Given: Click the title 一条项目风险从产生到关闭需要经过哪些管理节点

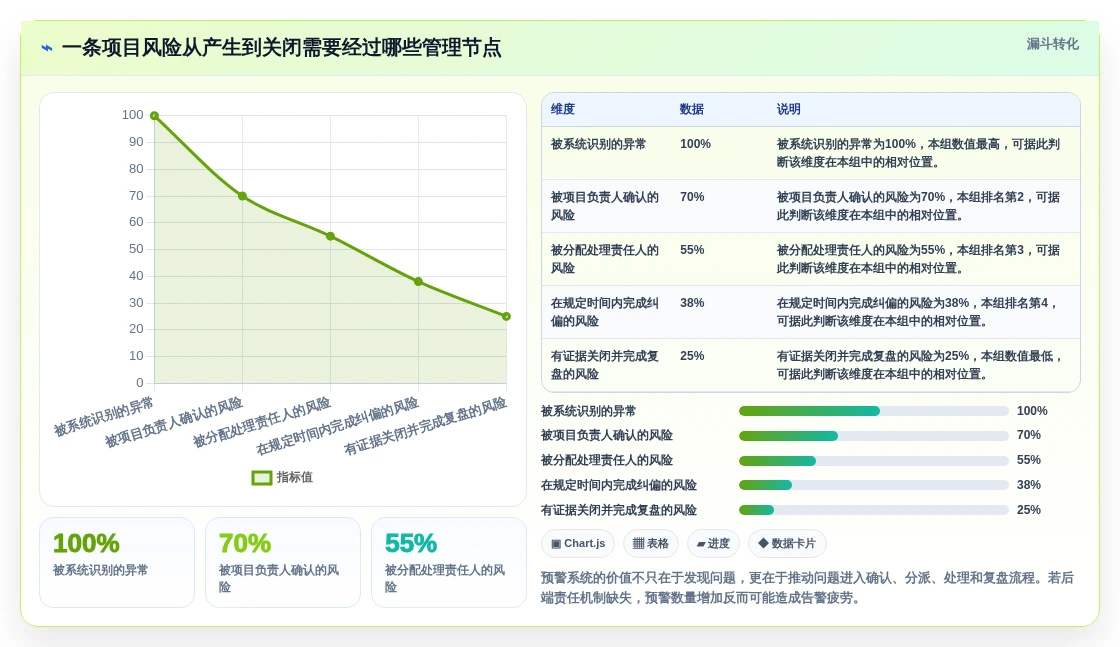Looking at the screenshot, I should coord(281,48).
